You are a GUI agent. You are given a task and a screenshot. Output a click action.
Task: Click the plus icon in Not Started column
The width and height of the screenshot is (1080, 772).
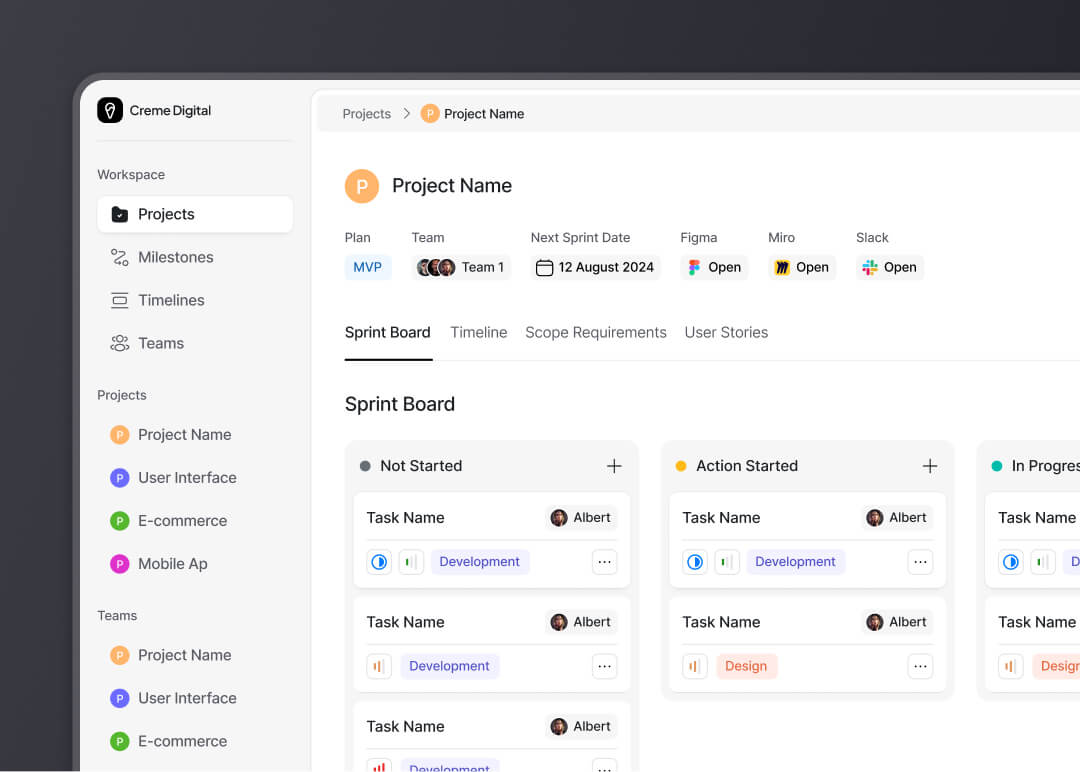pos(614,466)
